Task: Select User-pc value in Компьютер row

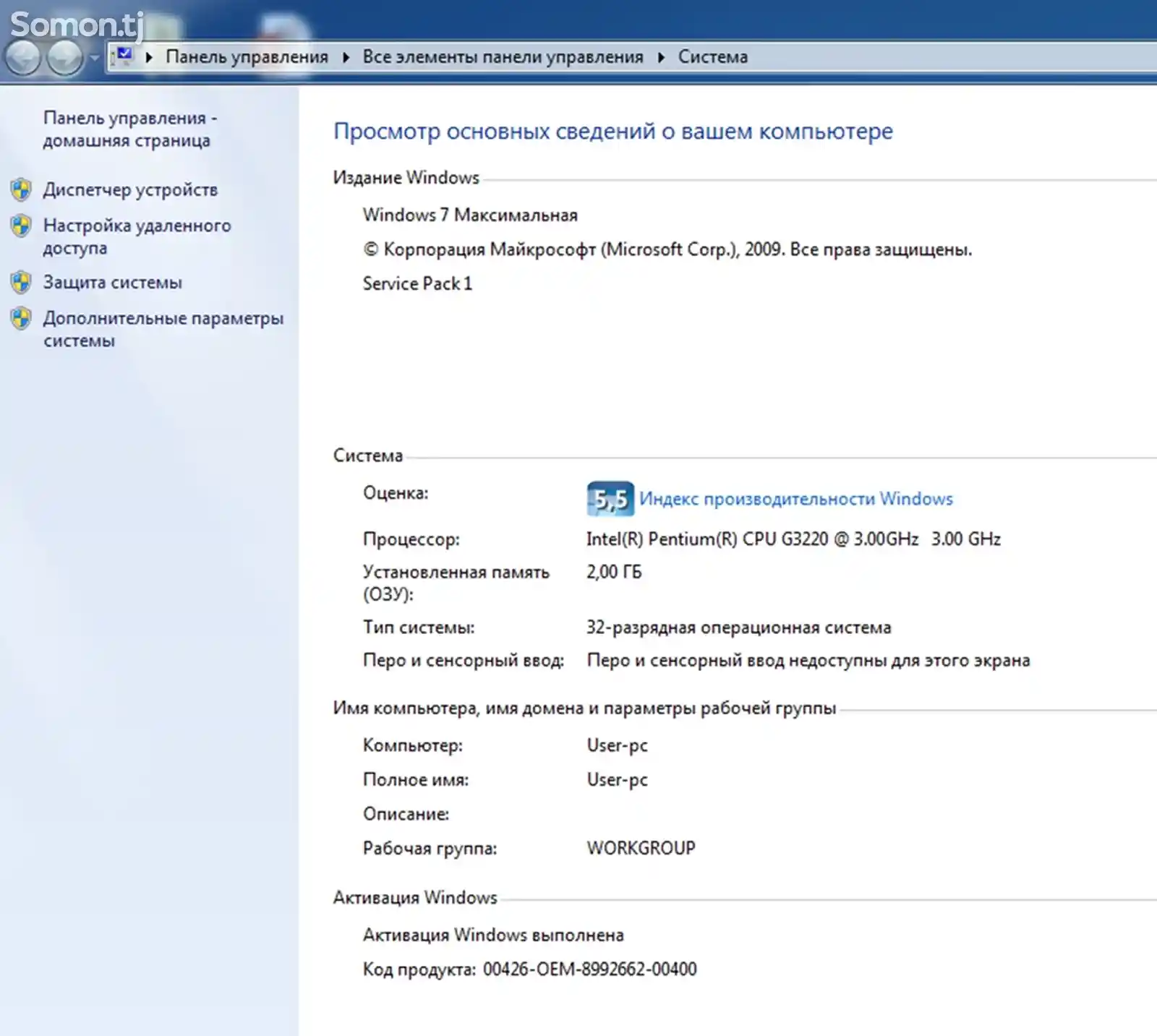Action: [617, 746]
